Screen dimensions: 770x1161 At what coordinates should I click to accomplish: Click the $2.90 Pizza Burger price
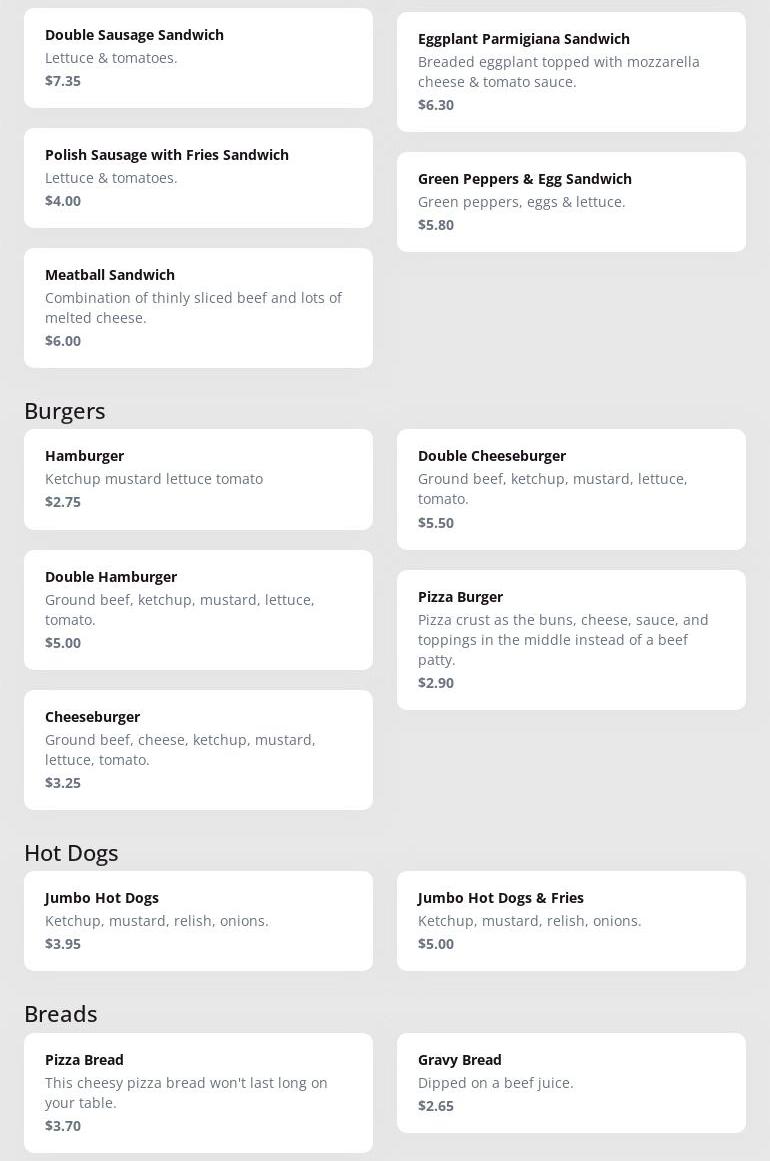436,683
